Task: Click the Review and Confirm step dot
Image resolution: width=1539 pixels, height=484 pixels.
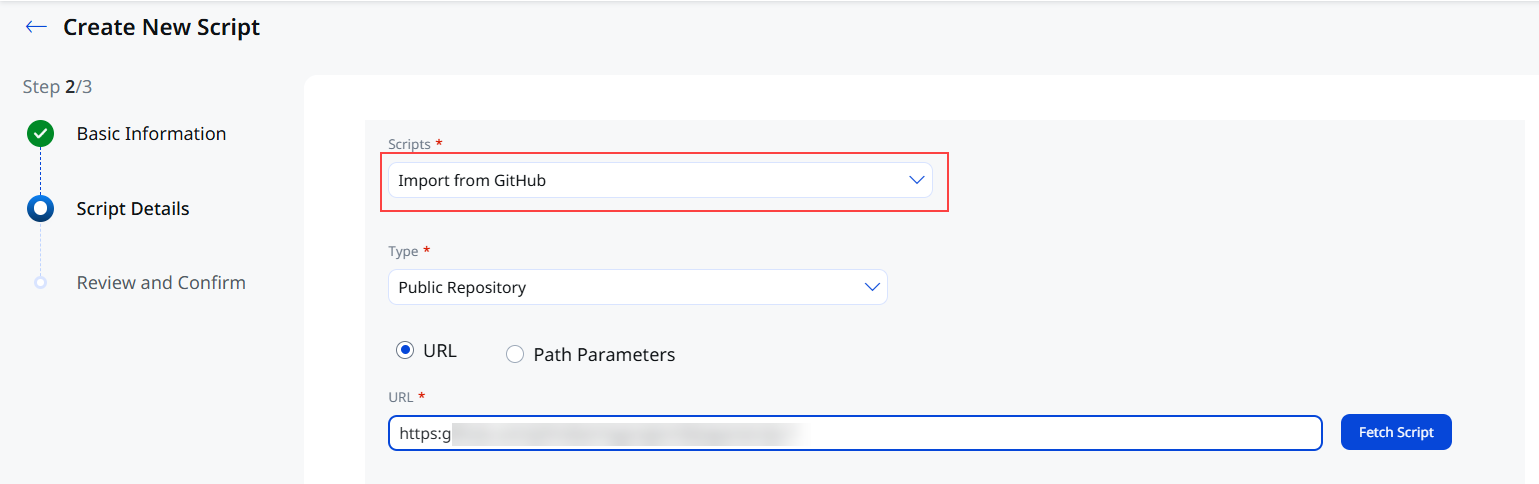Action: coord(40,283)
